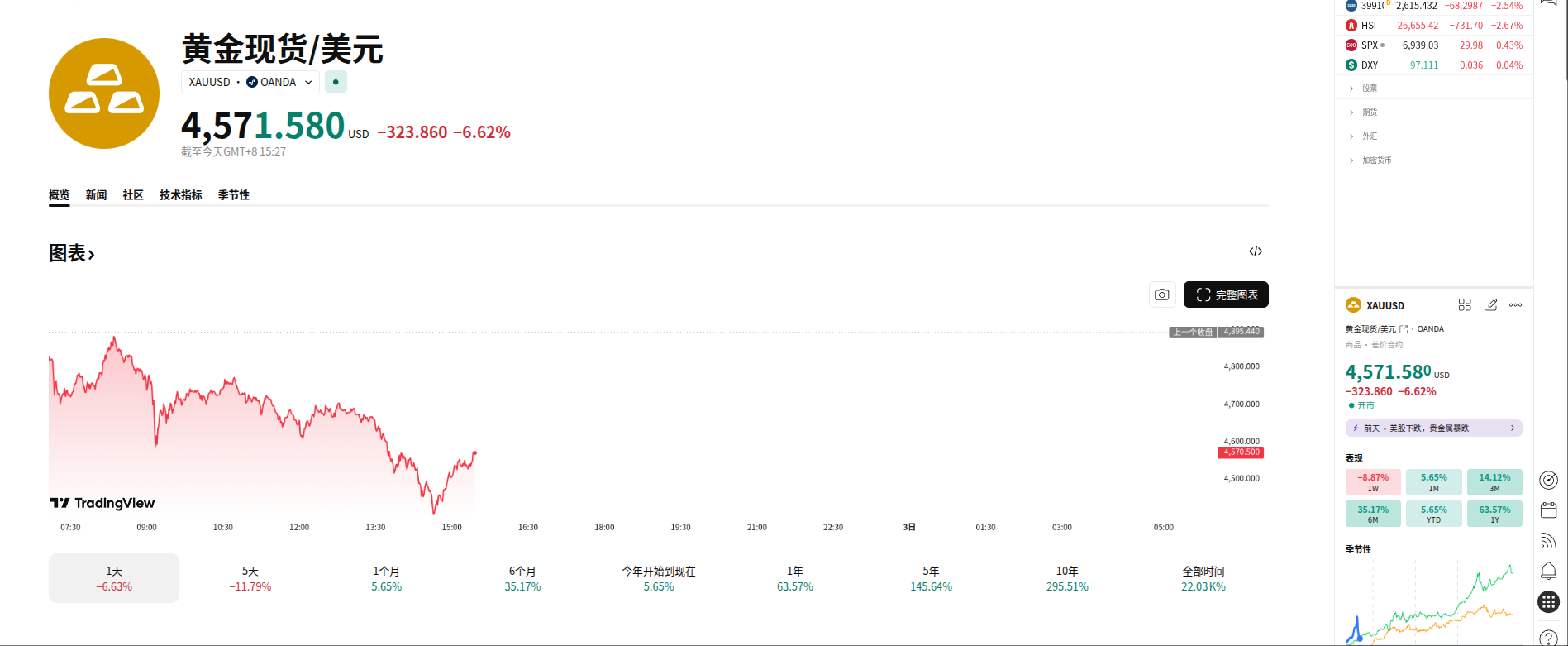
Task: Select the 1个月 time range
Action: pyautogui.click(x=386, y=578)
